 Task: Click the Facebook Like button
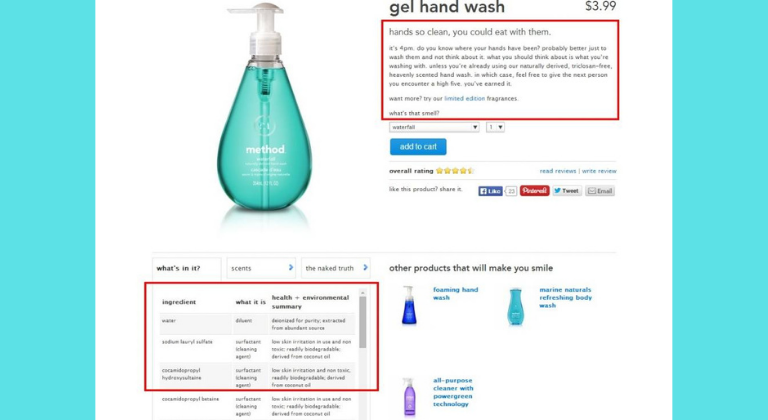click(490, 191)
